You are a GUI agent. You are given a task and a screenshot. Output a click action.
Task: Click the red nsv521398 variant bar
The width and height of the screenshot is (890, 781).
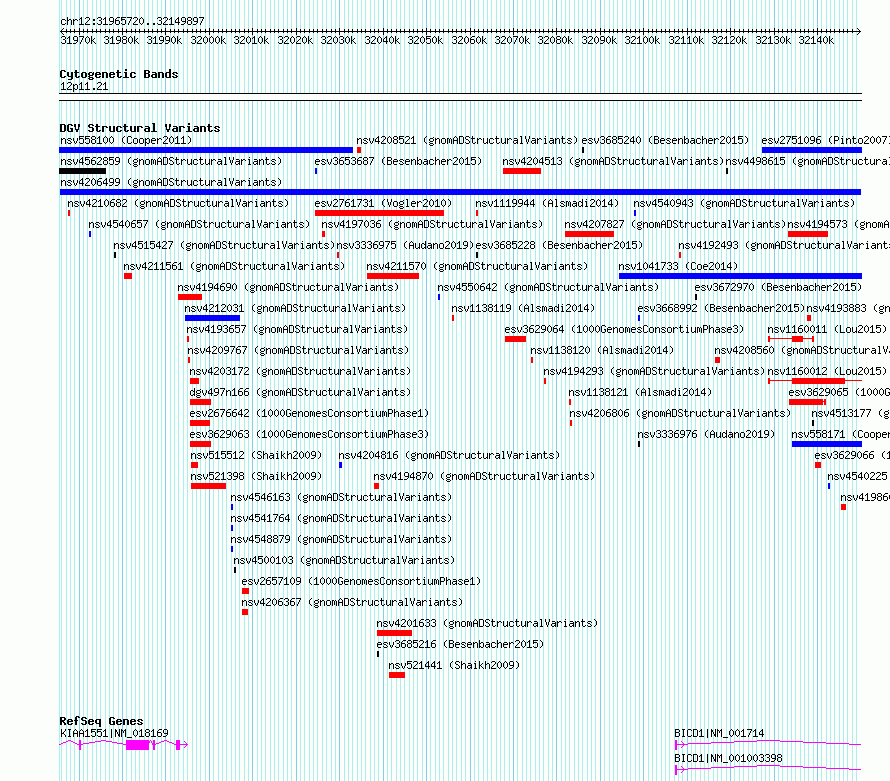(208, 486)
